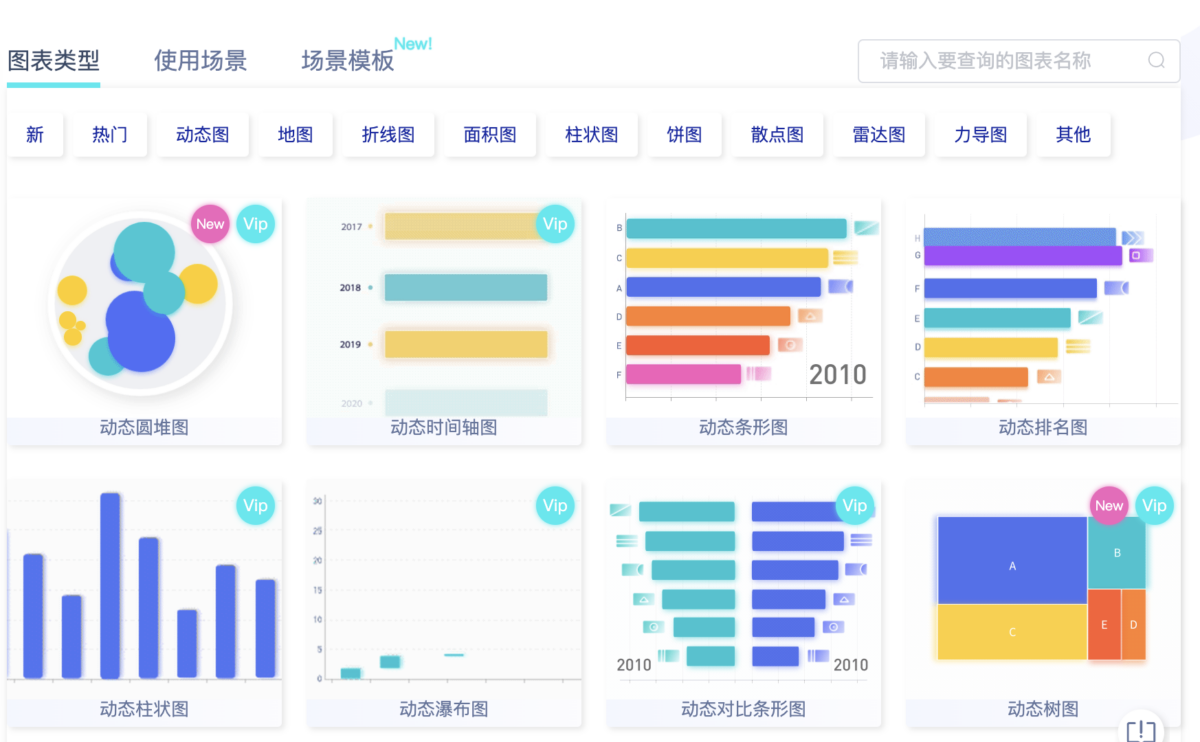Select the 地图 category filter

point(294,134)
